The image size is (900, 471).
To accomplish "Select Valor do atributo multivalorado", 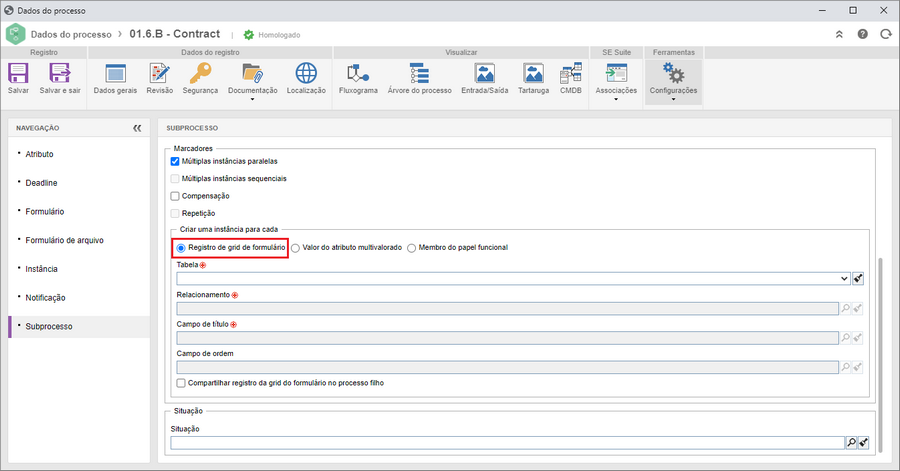I will [x=295, y=248].
